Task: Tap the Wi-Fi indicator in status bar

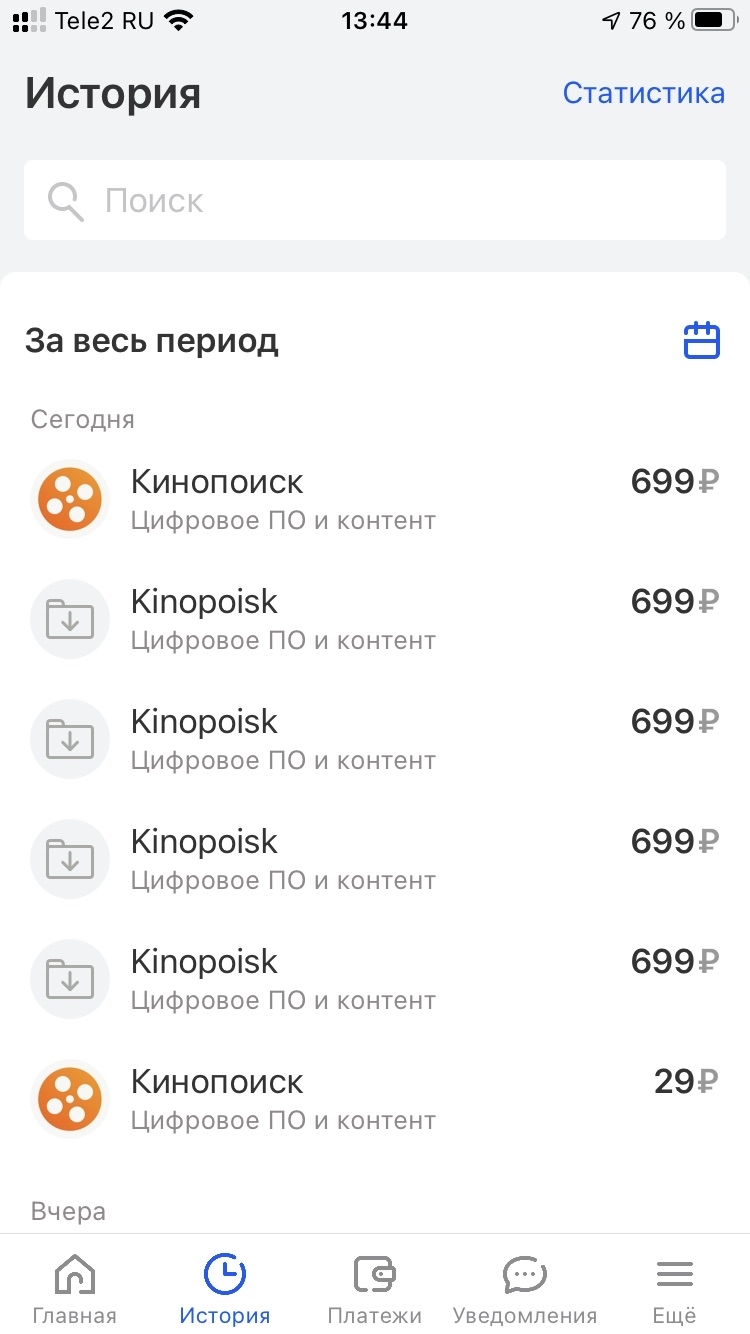Action: tap(179, 20)
